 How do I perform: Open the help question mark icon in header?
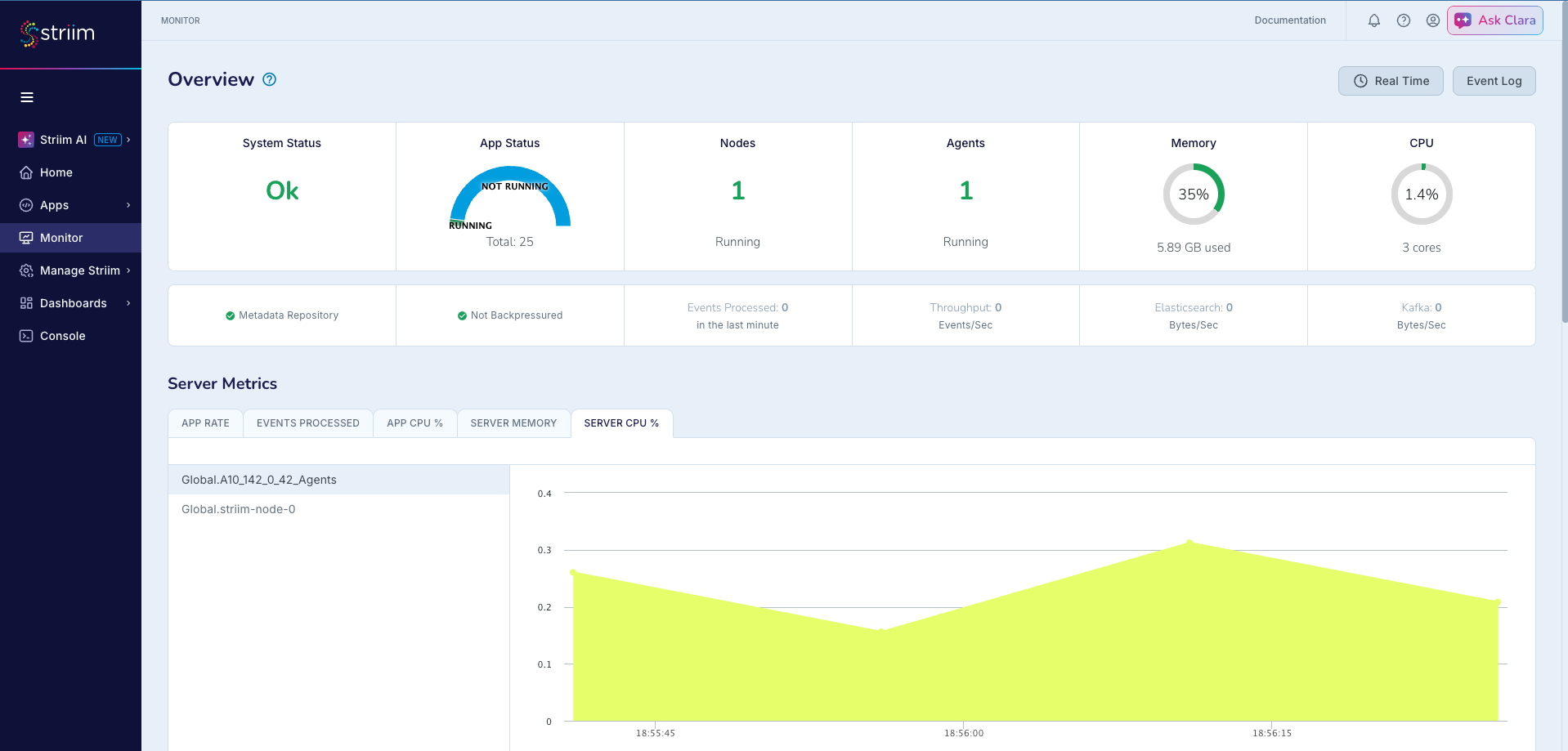1404,20
